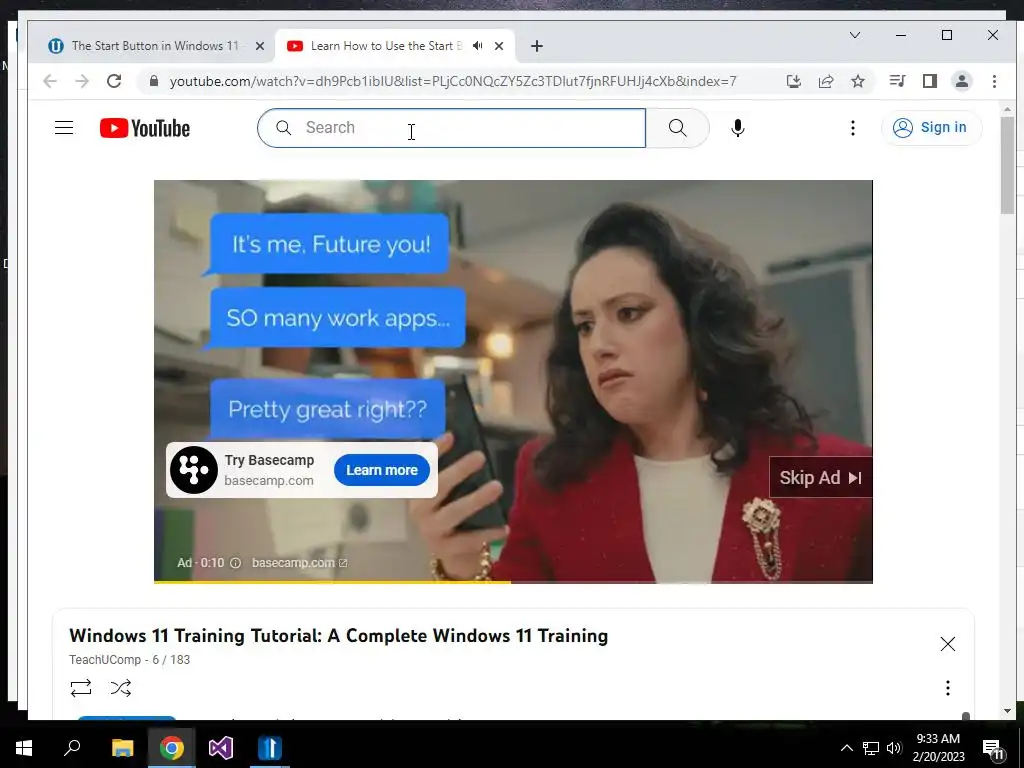The height and width of the screenshot is (768, 1024).
Task: Toggle the Chrome side panel
Action: click(x=929, y=81)
